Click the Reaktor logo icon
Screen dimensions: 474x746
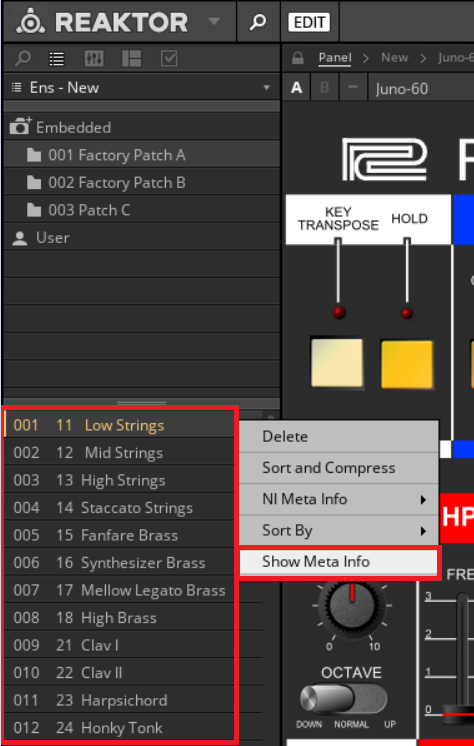(32, 21)
